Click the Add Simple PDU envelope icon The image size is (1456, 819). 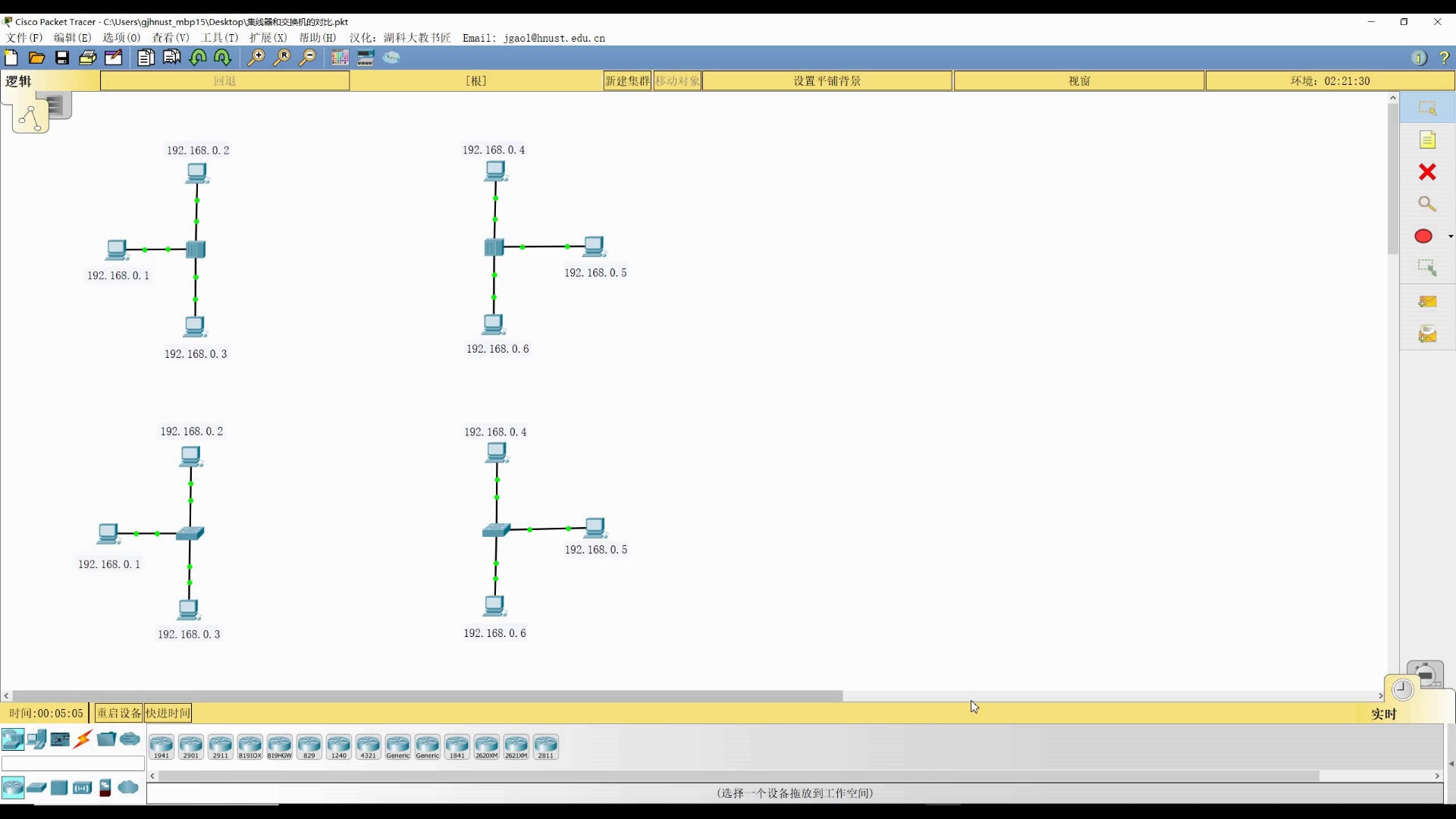pyautogui.click(x=1427, y=302)
